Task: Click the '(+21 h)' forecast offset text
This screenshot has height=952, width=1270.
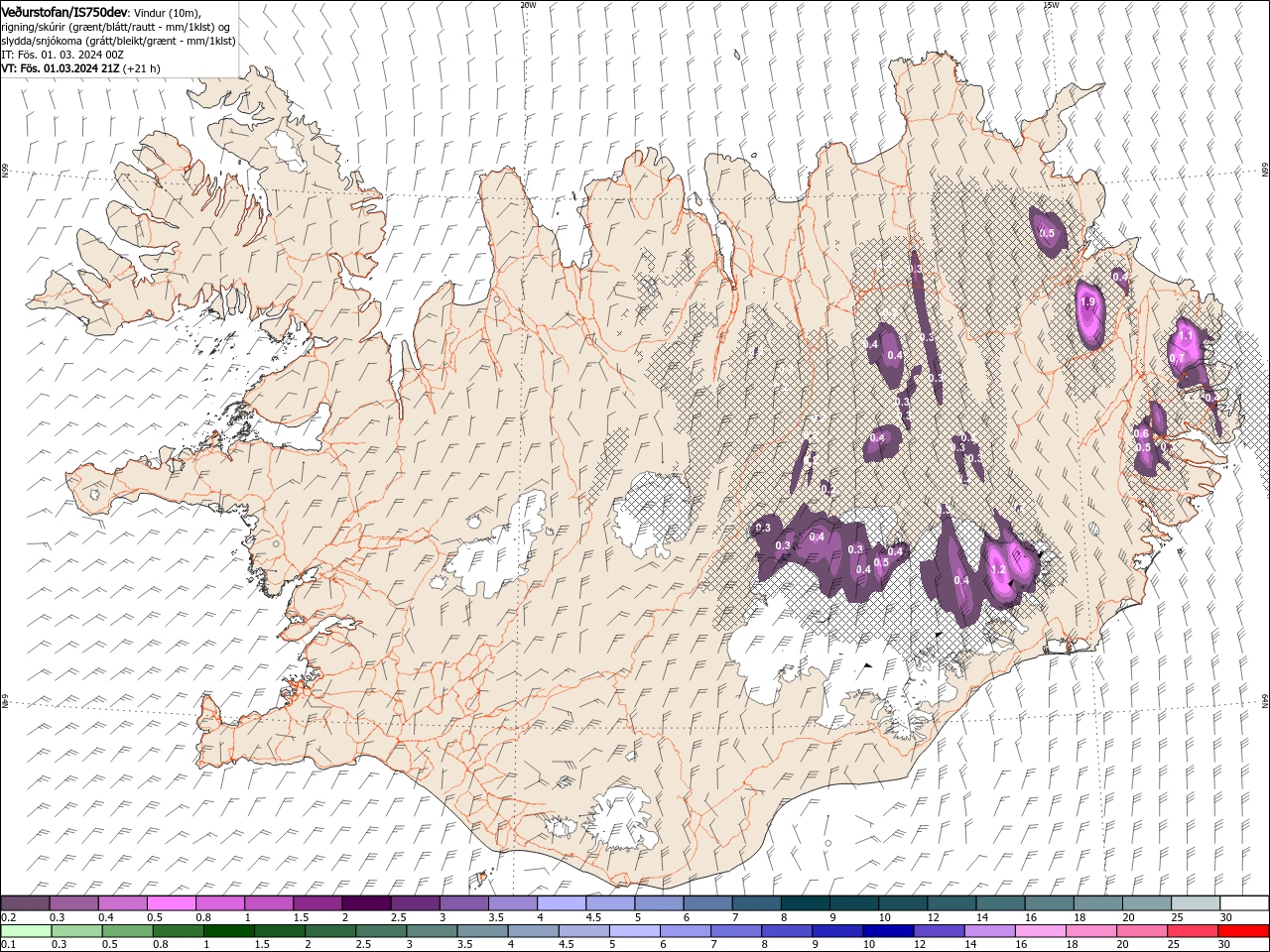Action: [x=142, y=68]
